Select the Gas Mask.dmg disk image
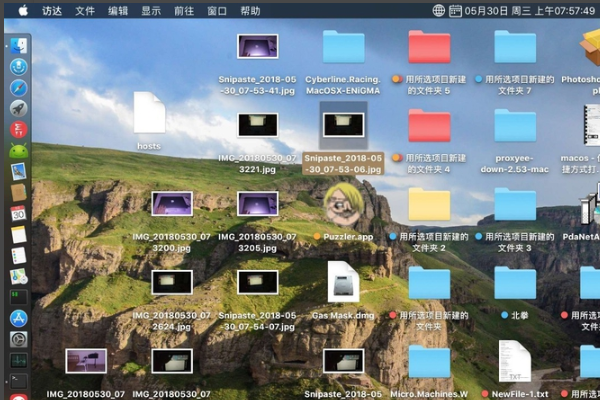Viewport: 600px width, 400px height. 343,282
